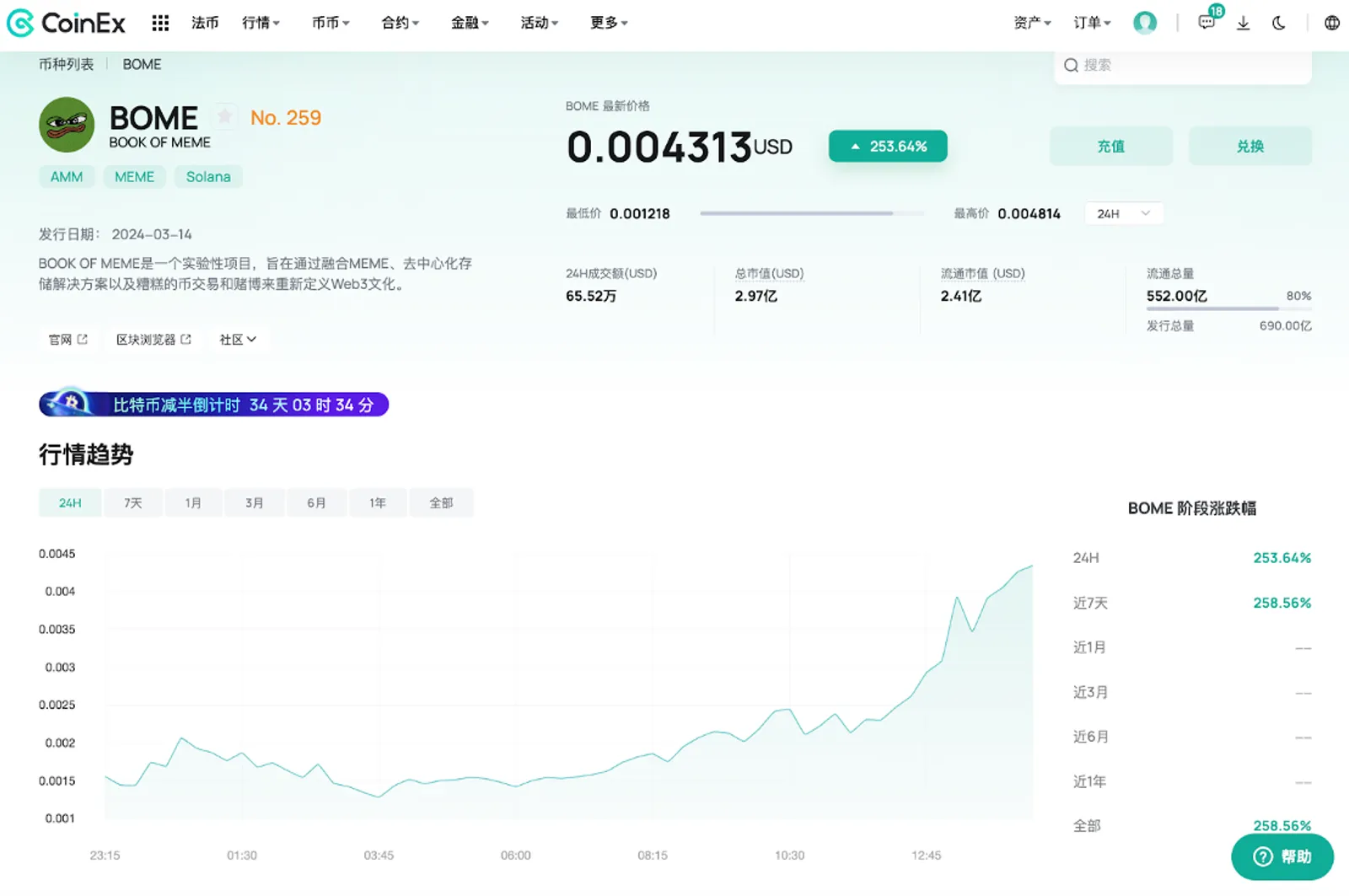
Task: Switch chart to 3月
Action: pyautogui.click(x=255, y=502)
